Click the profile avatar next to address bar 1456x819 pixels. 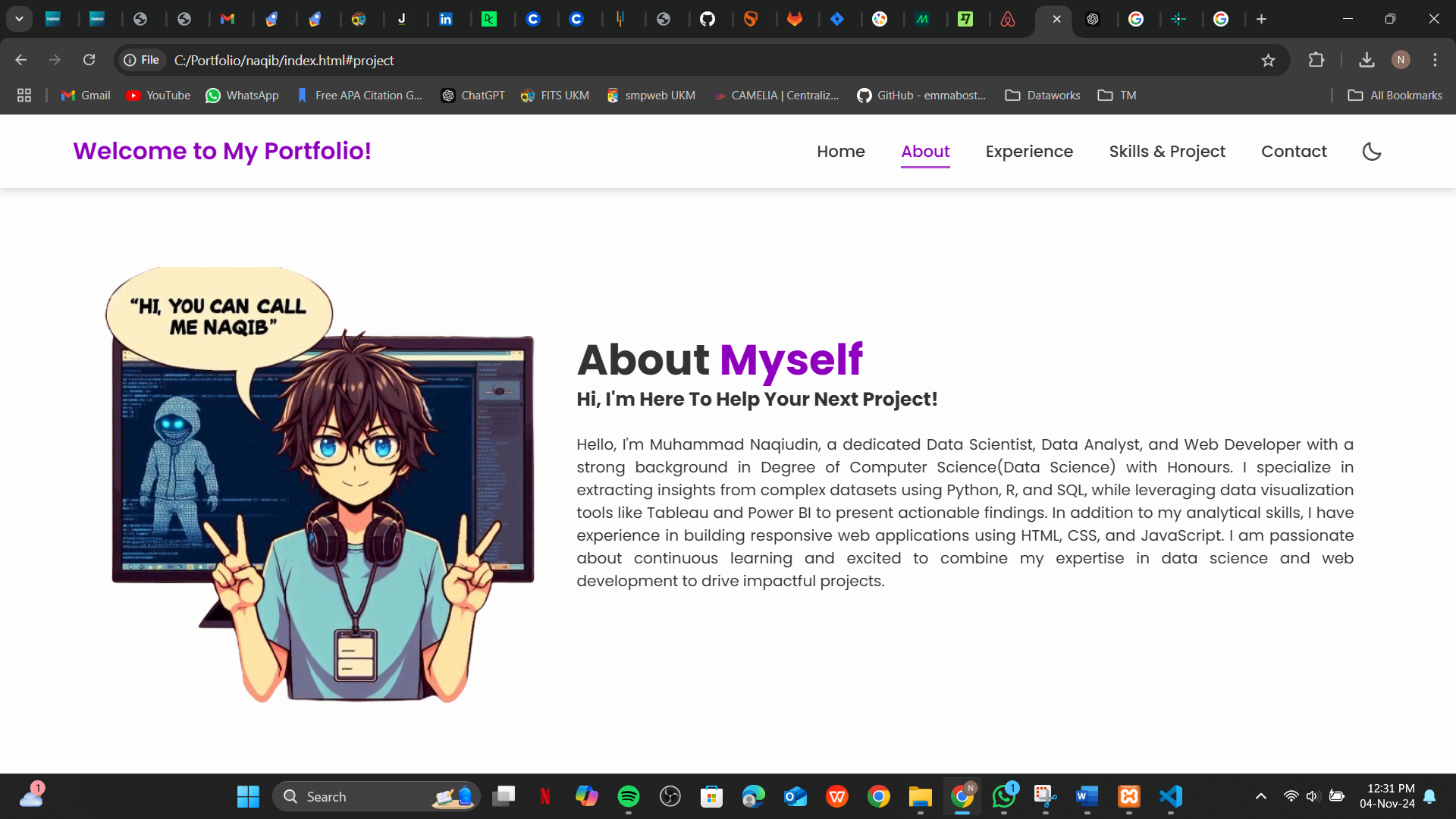(x=1401, y=60)
